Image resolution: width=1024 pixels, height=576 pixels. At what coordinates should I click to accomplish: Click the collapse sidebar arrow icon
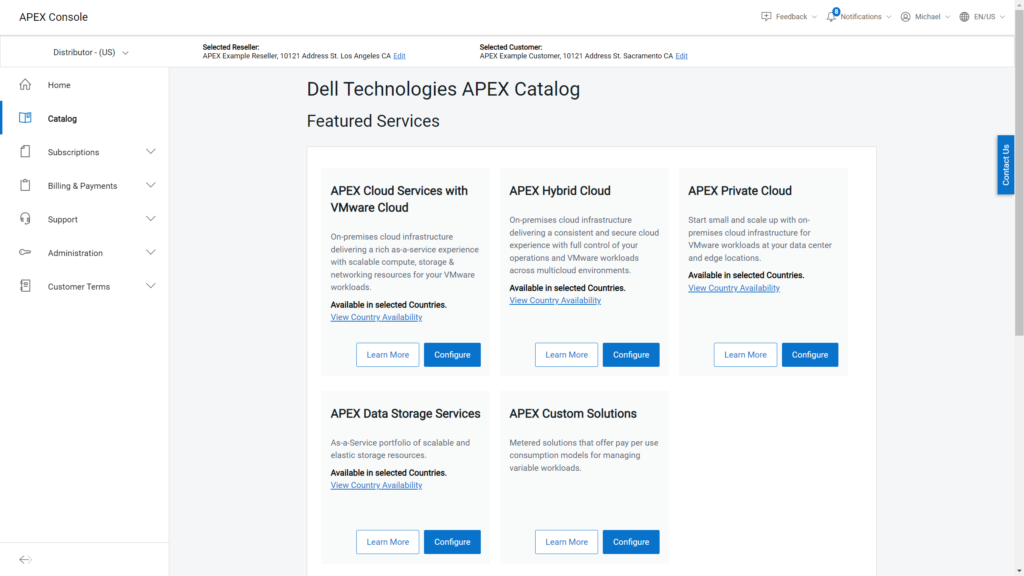[25, 560]
